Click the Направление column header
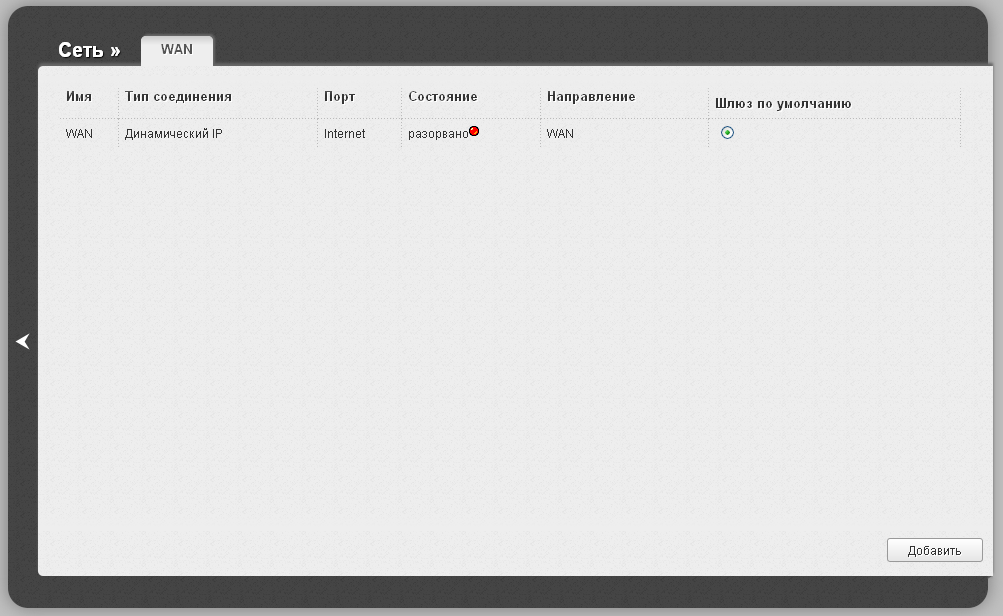1003x616 pixels. coord(591,97)
